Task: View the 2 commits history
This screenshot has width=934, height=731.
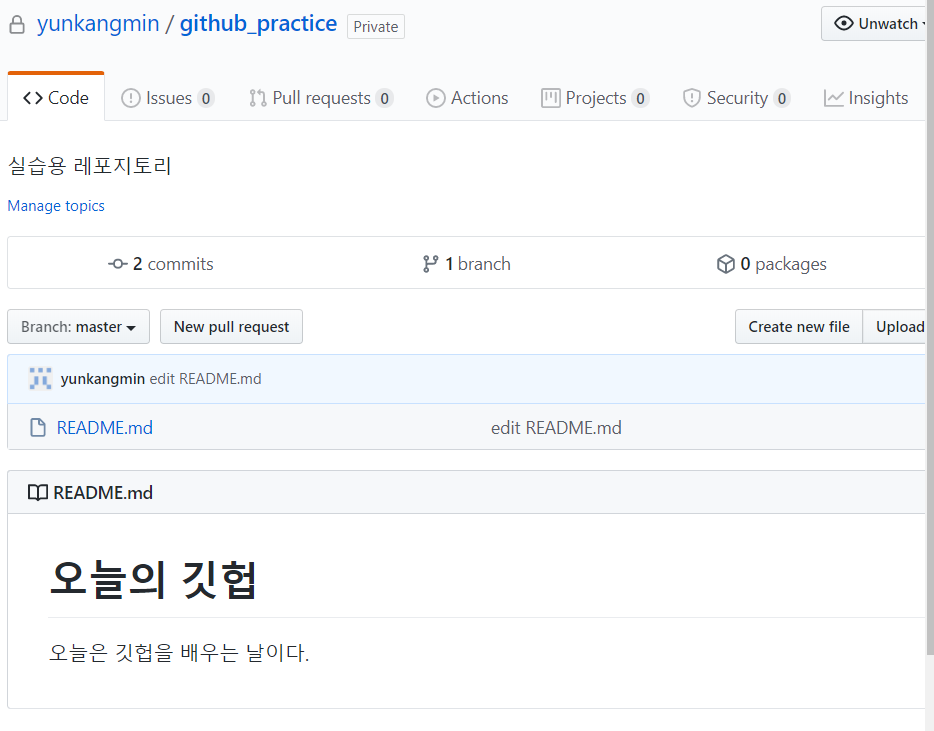Action: (161, 263)
